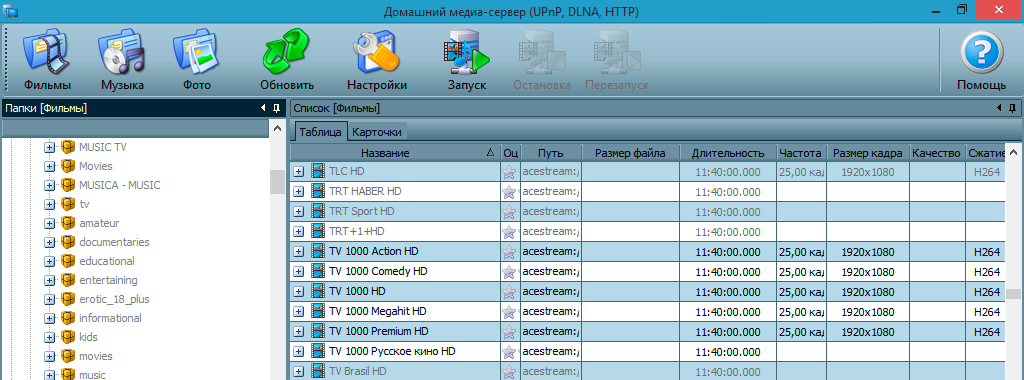Expand the Movies folder in tree
This screenshot has height=380, width=1024.
click(x=50, y=166)
